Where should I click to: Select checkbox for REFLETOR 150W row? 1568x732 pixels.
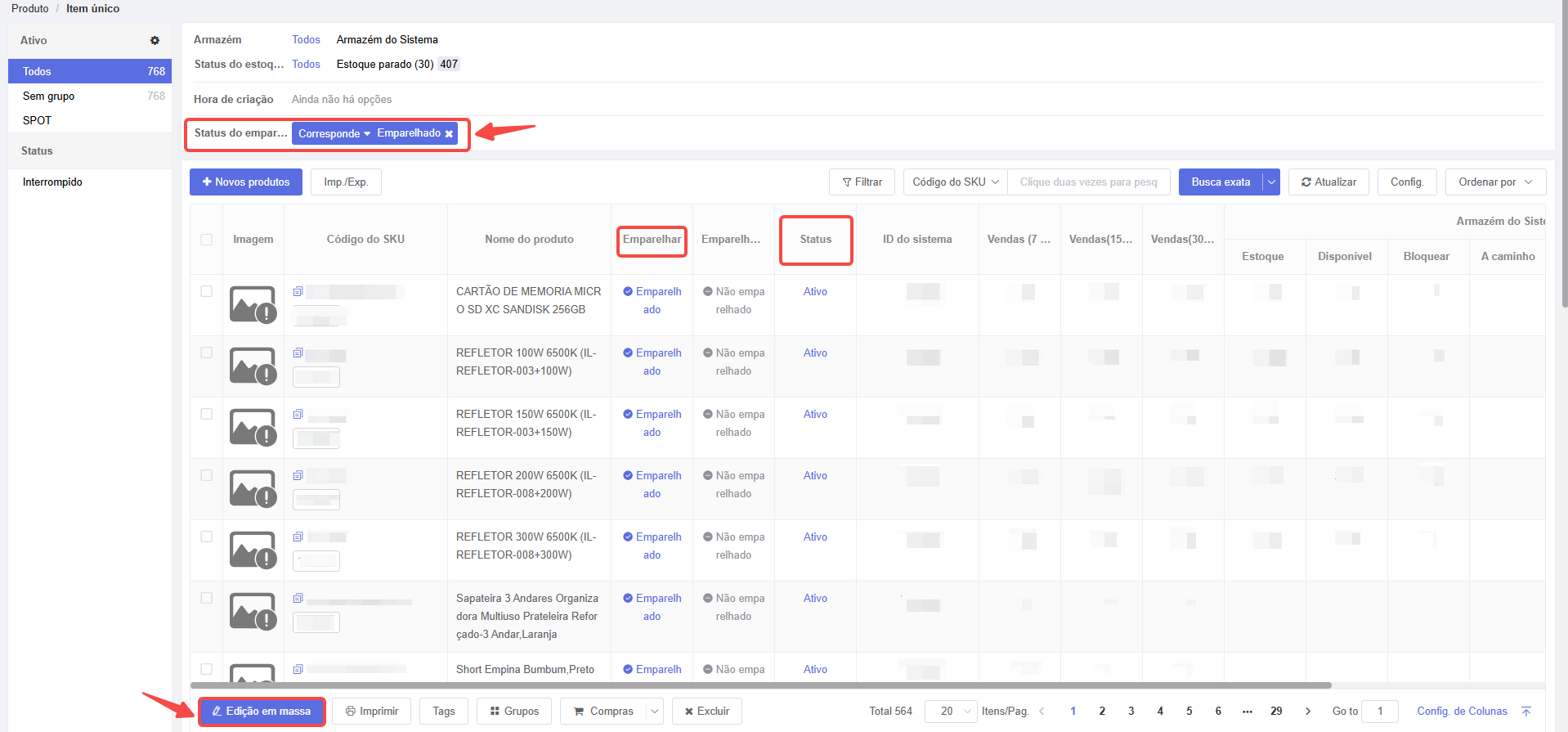(x=206, y=414)
